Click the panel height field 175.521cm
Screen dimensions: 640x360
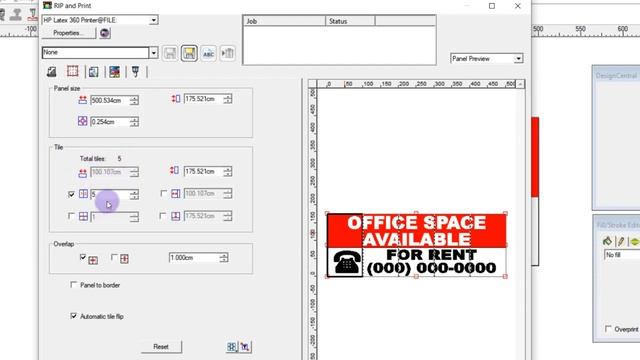(x=203, y=99)
